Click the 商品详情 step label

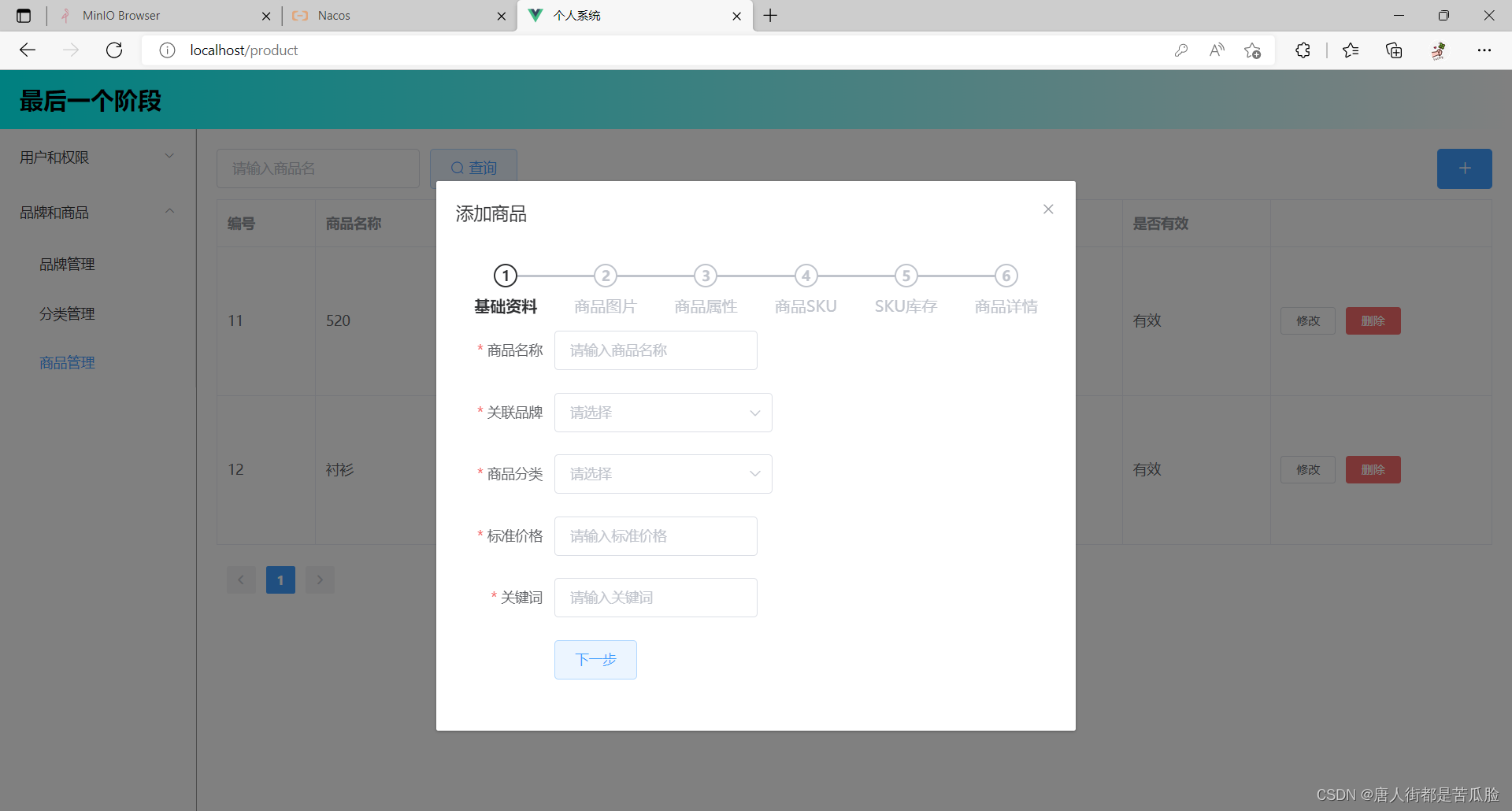click(1006, 306)
